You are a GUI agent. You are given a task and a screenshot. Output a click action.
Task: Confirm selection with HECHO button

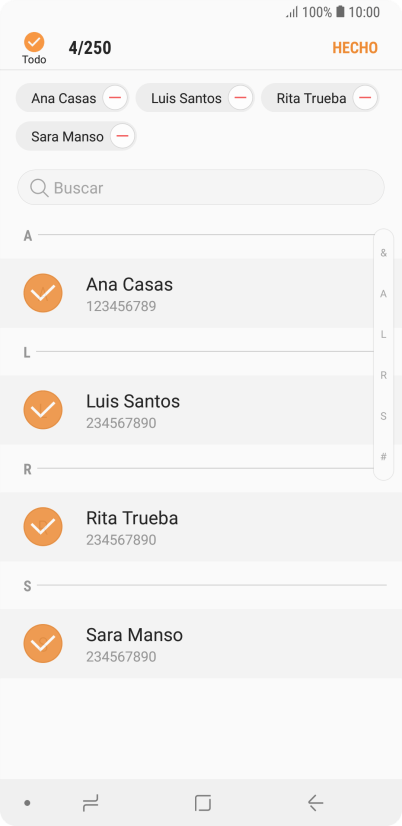click(355, 48)
